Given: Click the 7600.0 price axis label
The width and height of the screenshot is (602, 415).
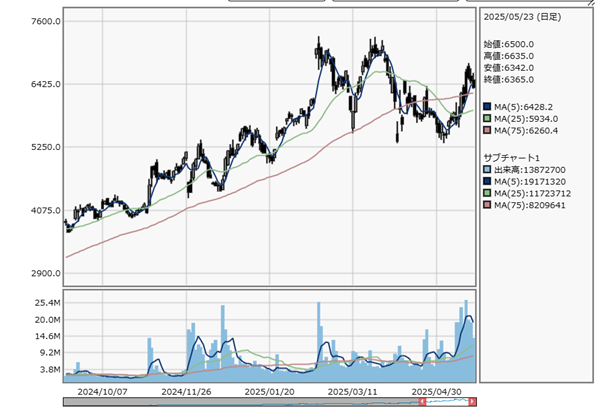Looking at the screenshot, I should point(46,21).
